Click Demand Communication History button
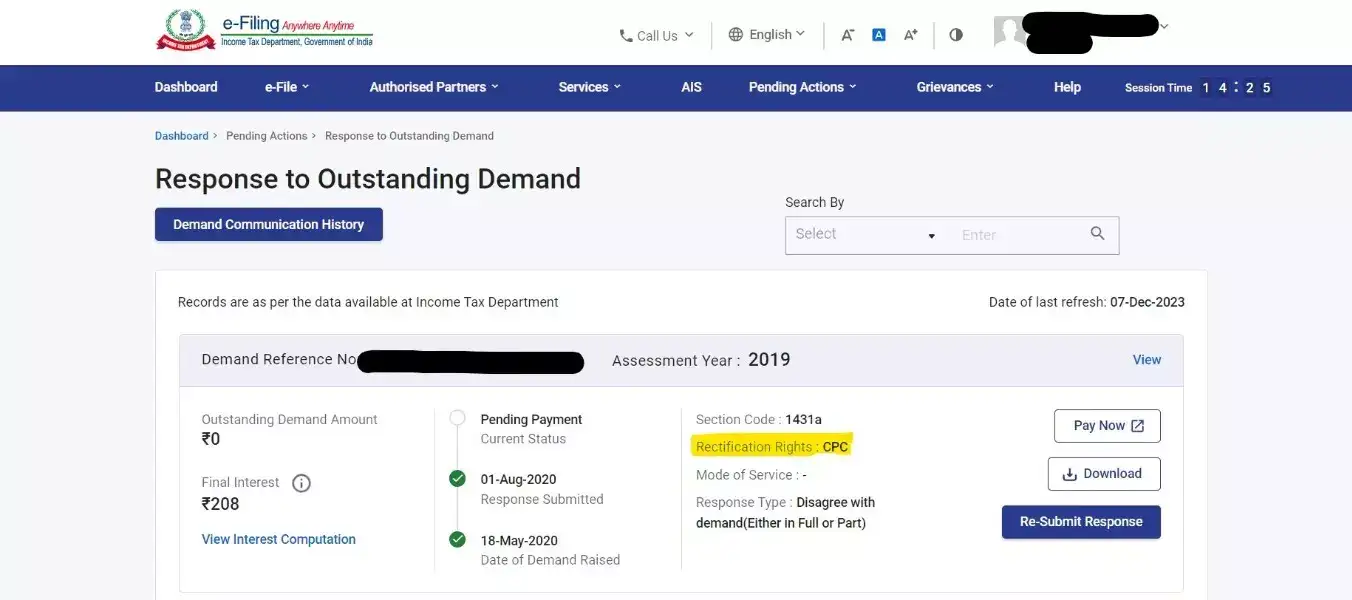The height and width of the screenshot is (600, 1352). pyautogui.click(x=268, y=225)
